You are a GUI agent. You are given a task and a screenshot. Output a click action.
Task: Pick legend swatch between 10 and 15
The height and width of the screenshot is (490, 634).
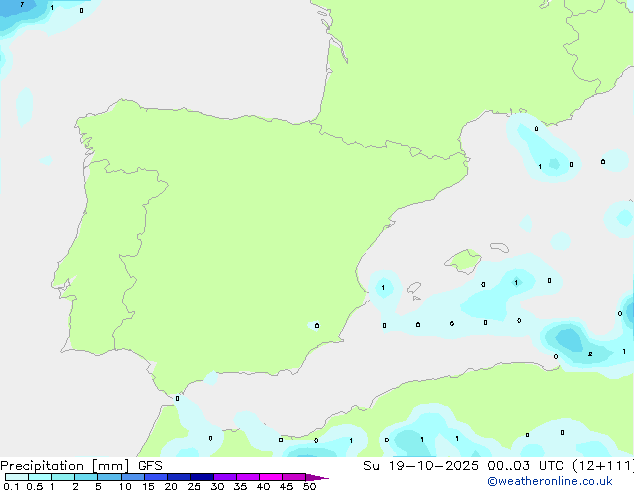coord(133,478)
